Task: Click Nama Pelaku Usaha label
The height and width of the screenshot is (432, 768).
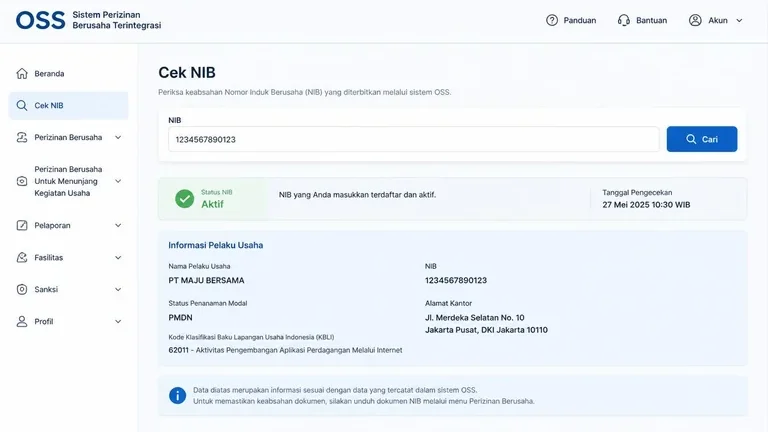Action: [x=199, y=266]
